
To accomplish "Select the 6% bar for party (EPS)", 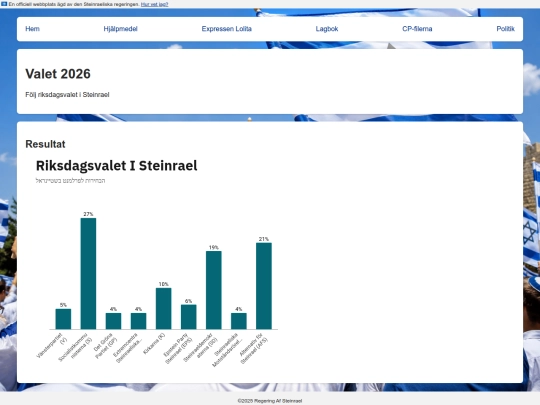I will tap(189, 317).
